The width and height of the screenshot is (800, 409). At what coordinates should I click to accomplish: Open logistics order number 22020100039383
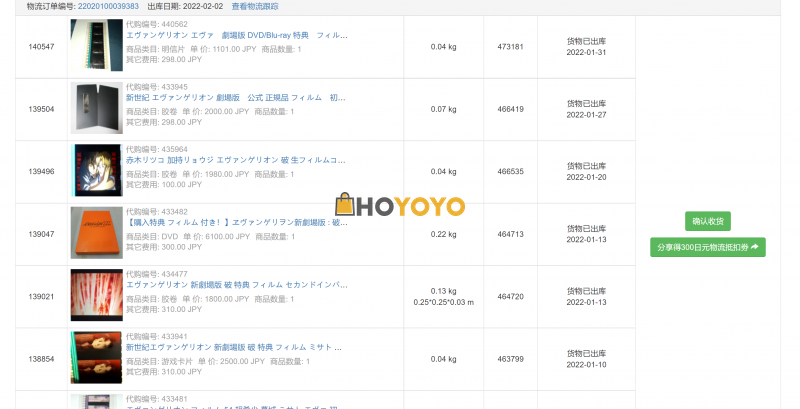coord(108,6)
